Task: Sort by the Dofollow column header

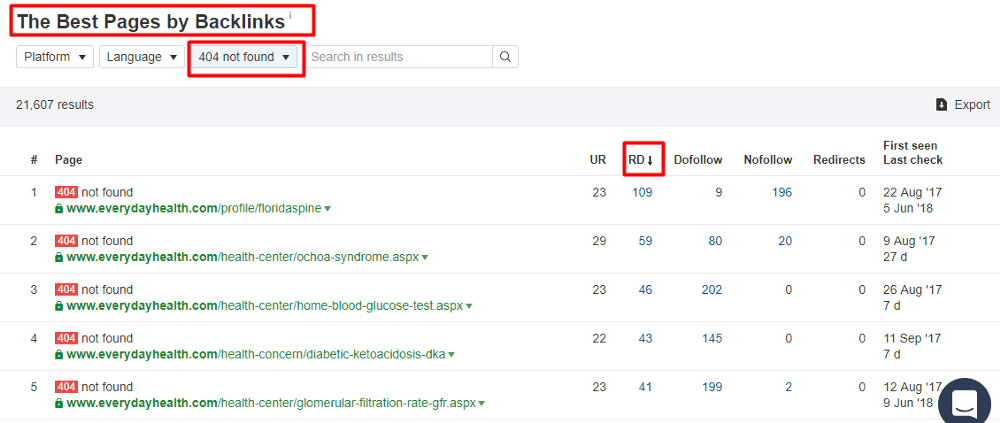Action: coord(698,160)
